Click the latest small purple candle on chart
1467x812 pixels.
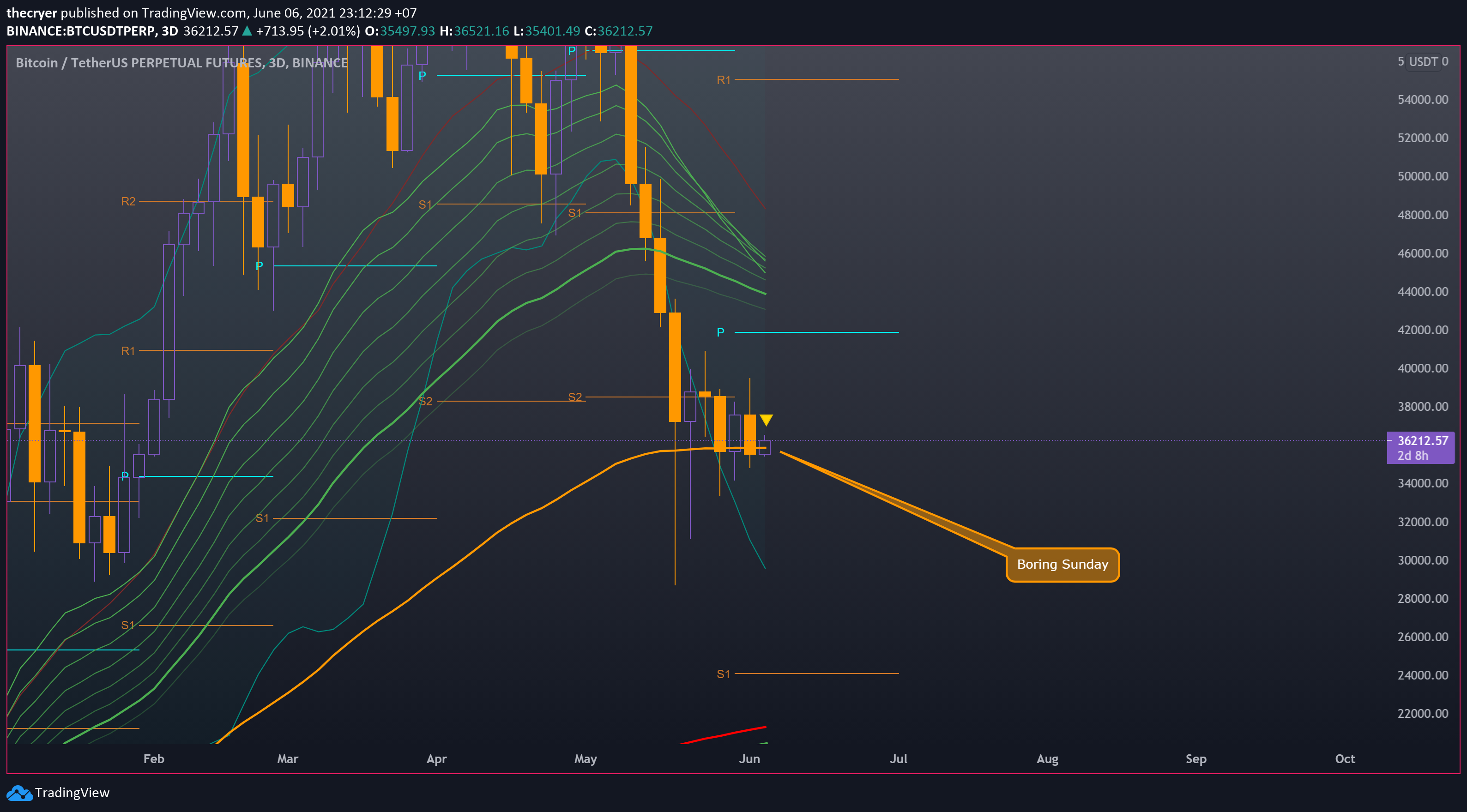(764, 447)
